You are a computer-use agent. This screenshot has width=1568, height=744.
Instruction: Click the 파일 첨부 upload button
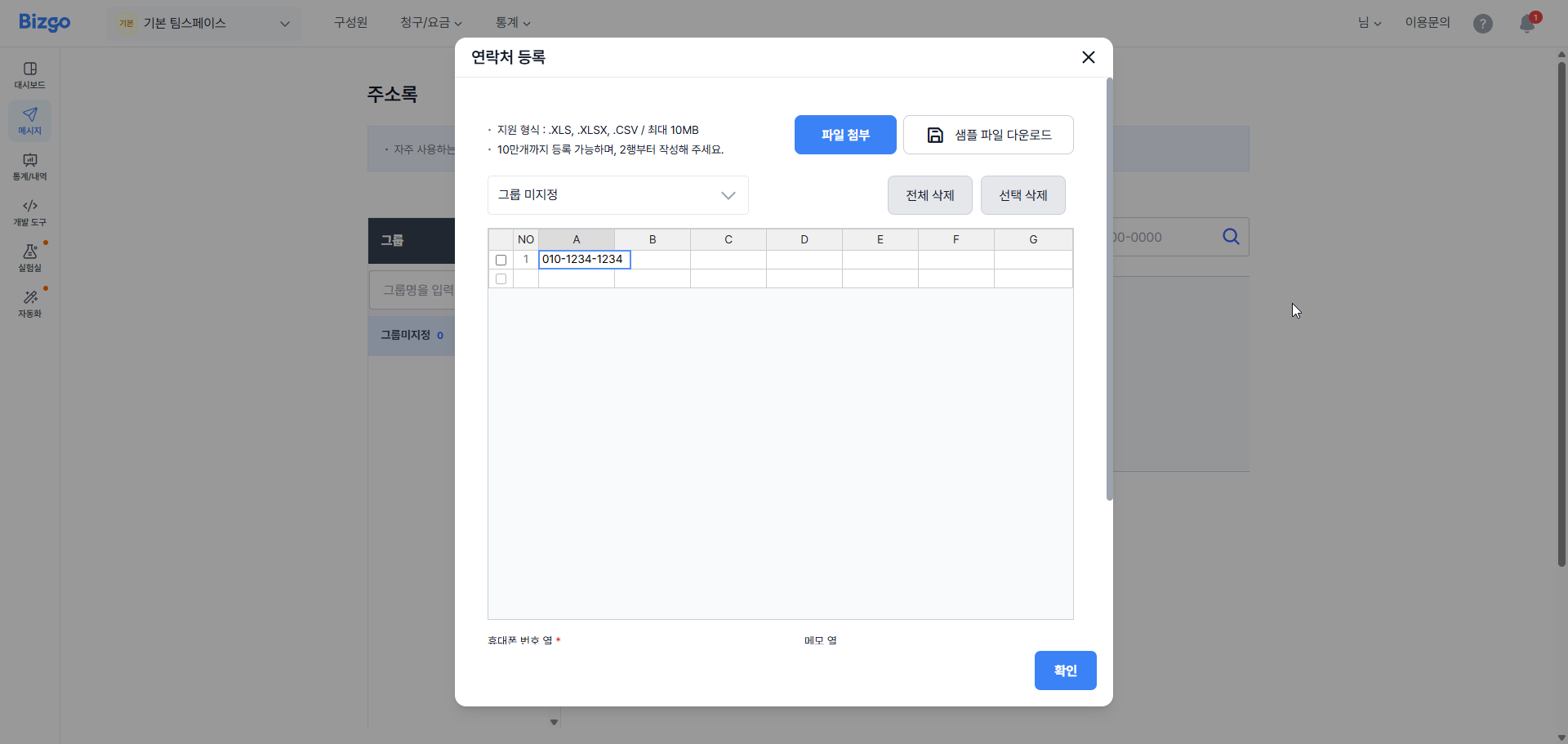[845, 134]
